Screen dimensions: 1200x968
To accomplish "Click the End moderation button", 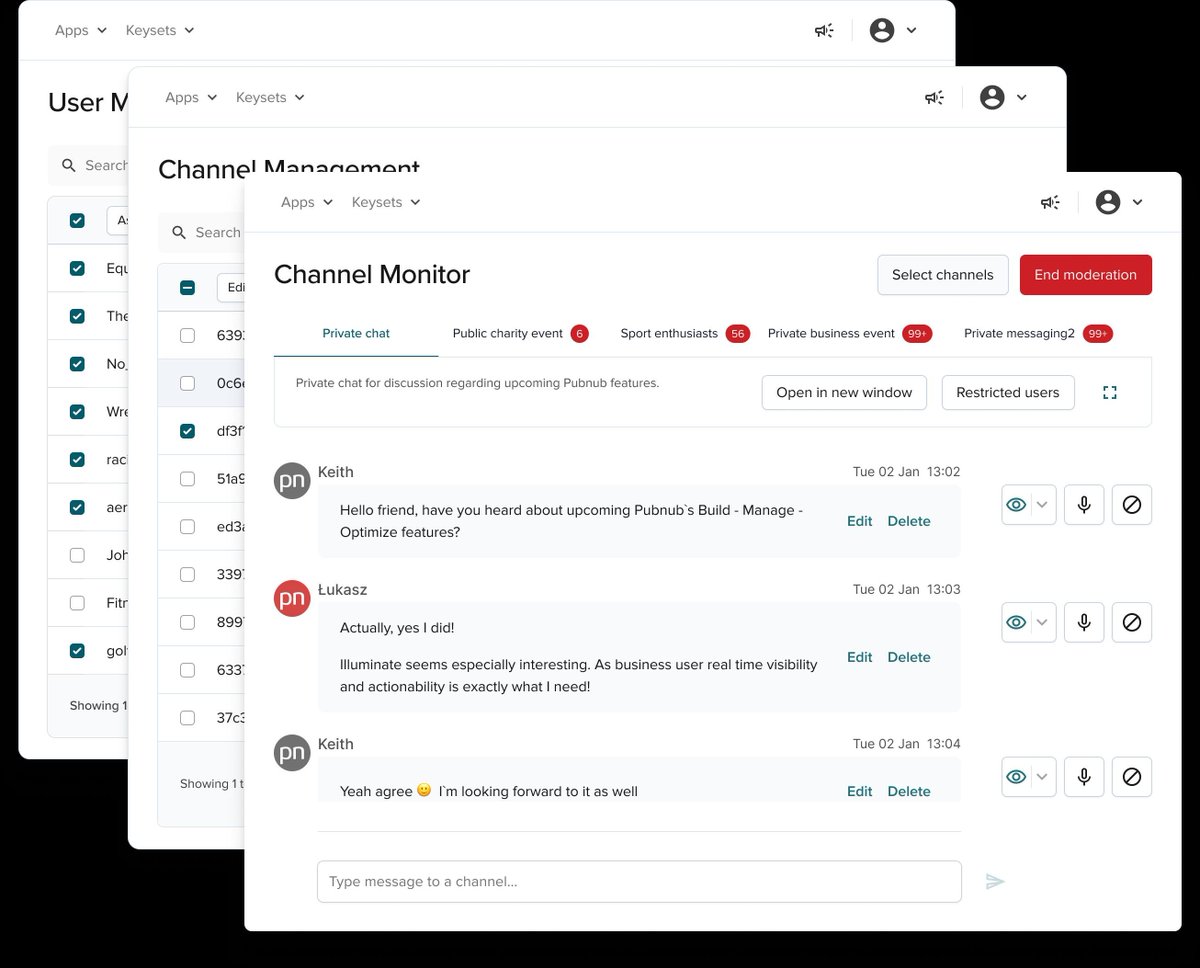I will coord(1086,274).
